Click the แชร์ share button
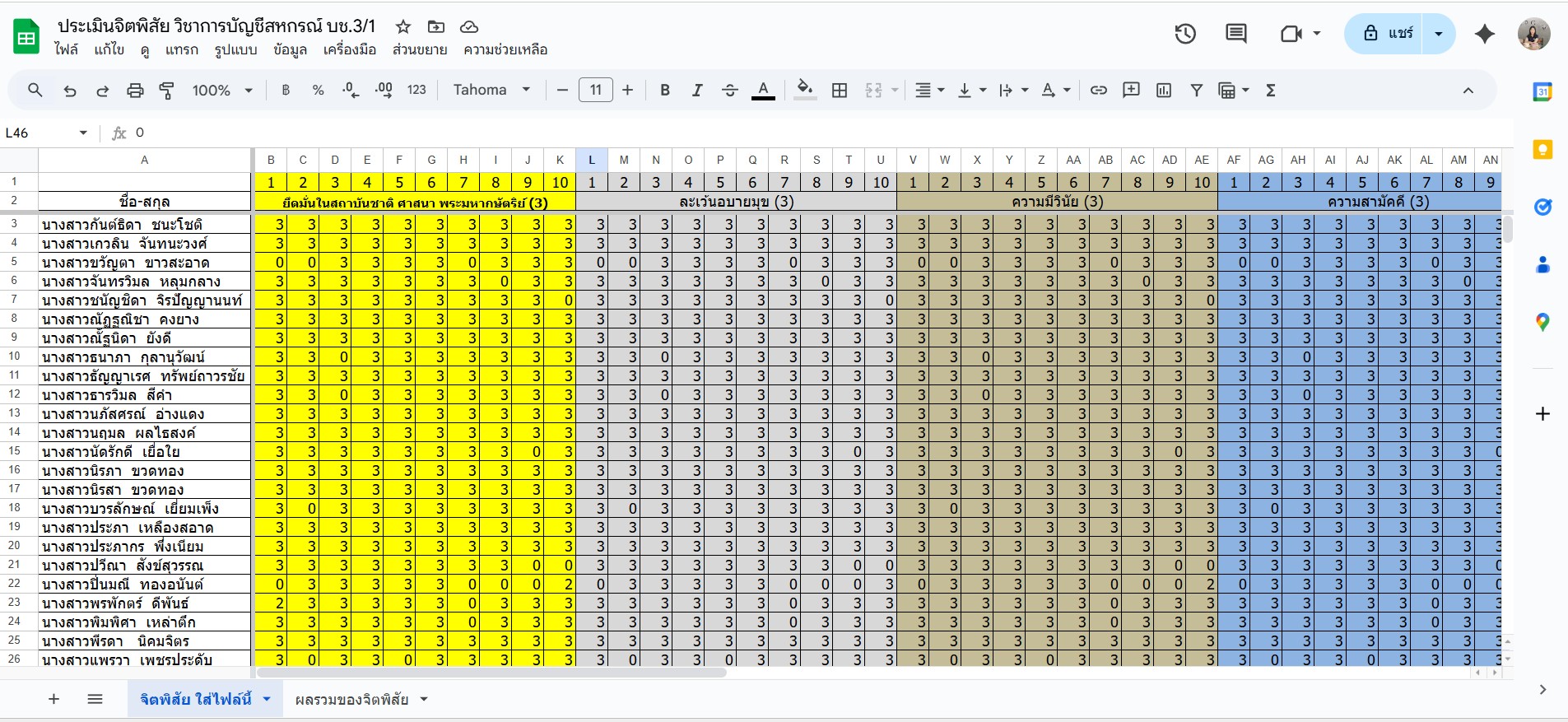1568x722 pixels. 1388,34
